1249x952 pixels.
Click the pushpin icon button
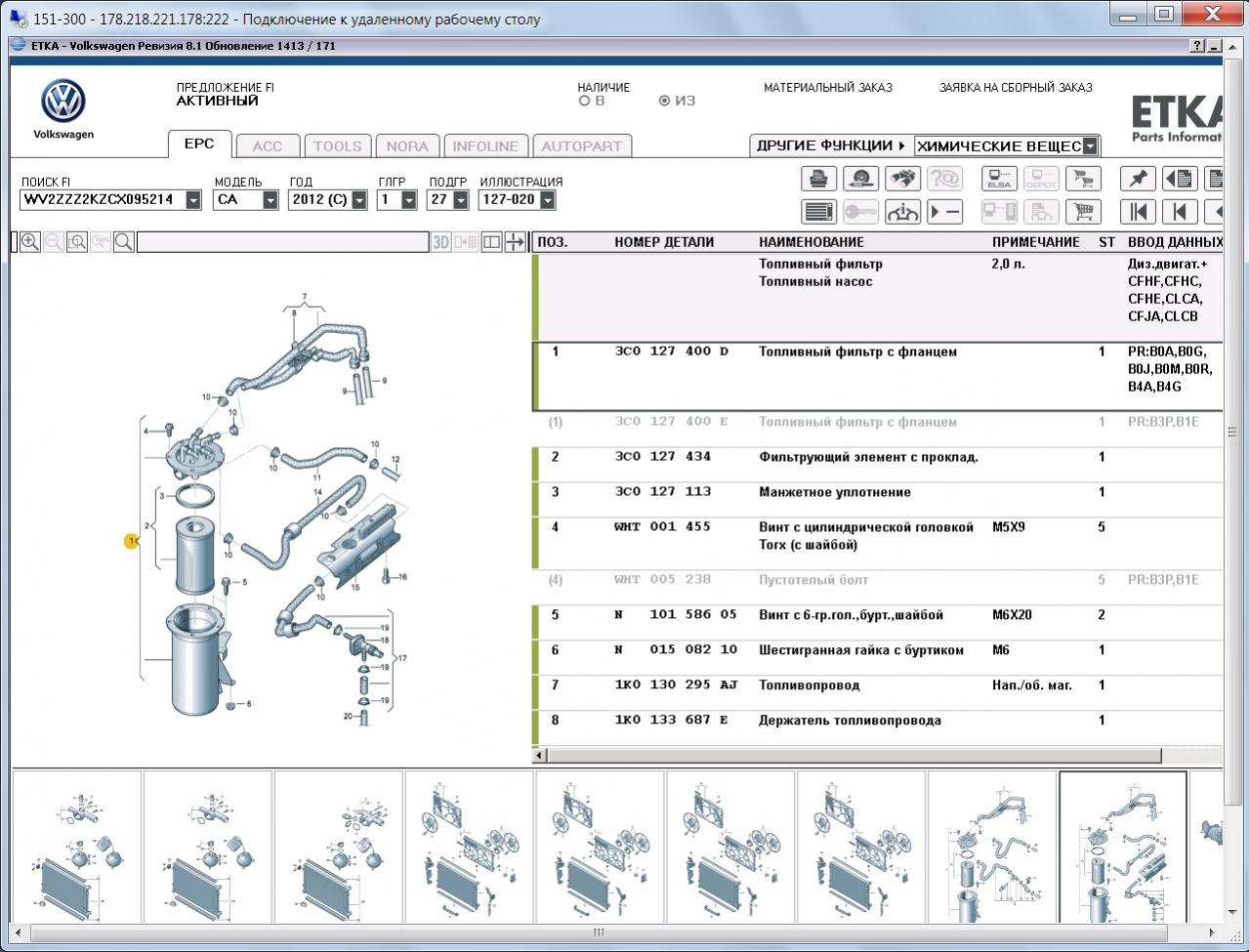pos(1138,179)
